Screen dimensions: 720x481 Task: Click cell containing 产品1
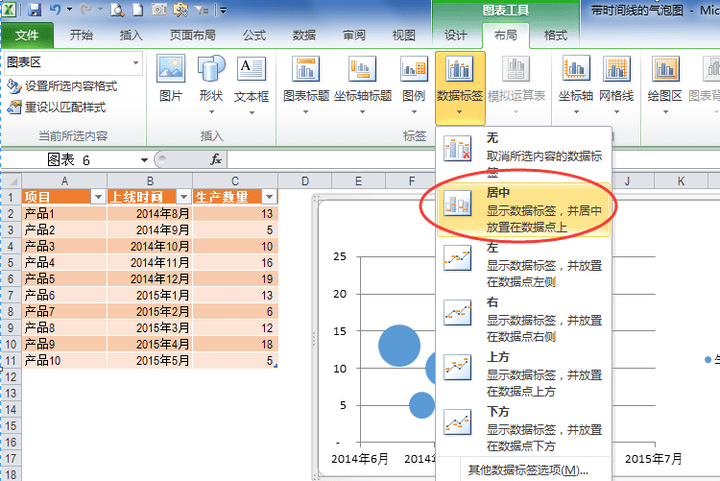[64, 214]
